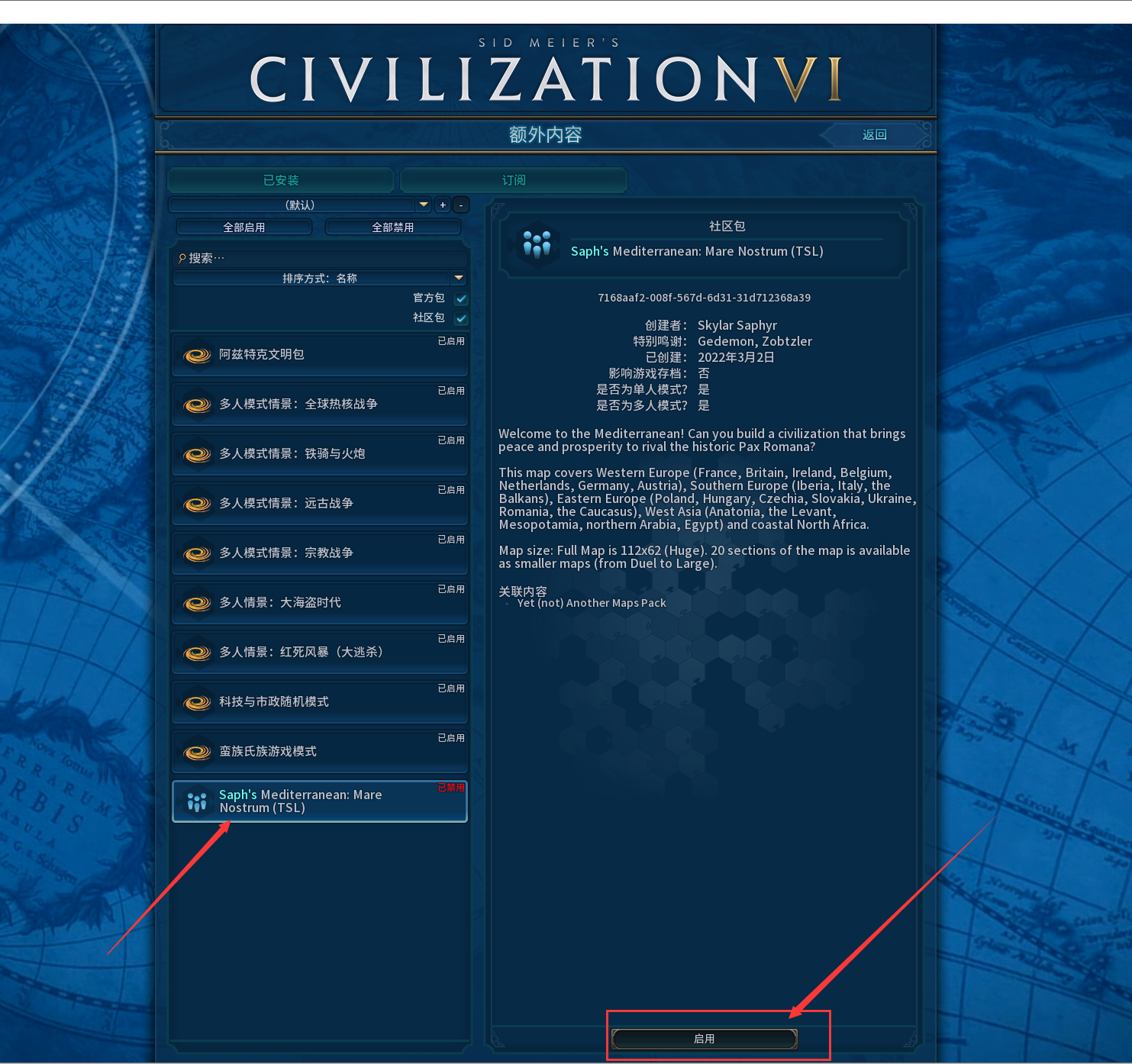Click 返回 to go back
Screen dimensions: 1132x1064
[875, 135]
